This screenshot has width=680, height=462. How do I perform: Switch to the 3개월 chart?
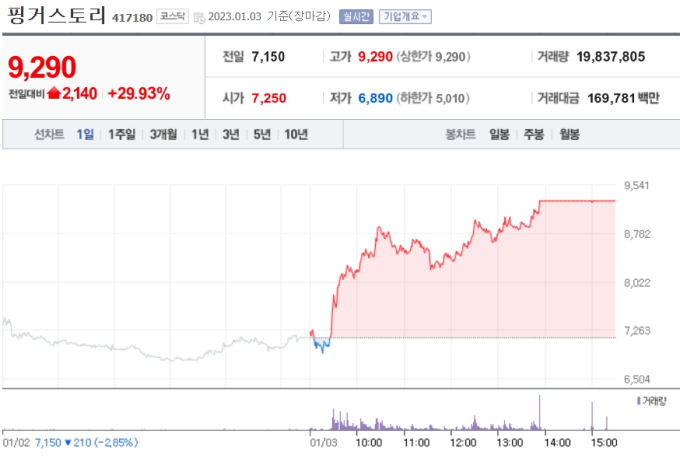point(163,134)
